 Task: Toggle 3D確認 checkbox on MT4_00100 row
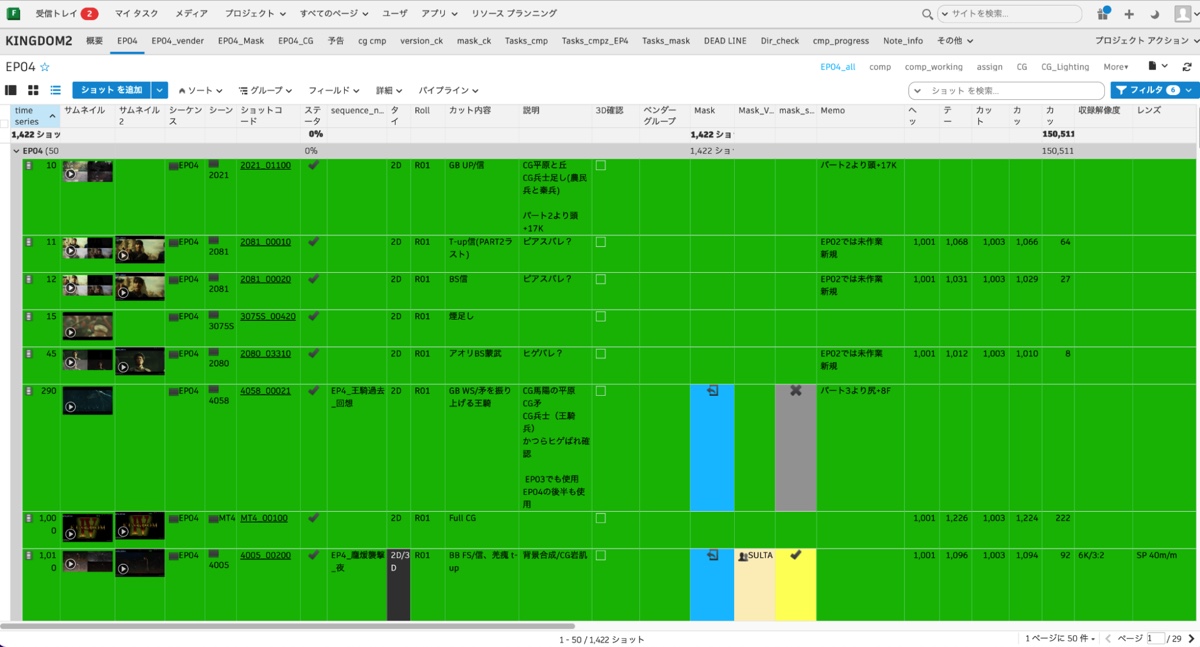coord(601,518)
